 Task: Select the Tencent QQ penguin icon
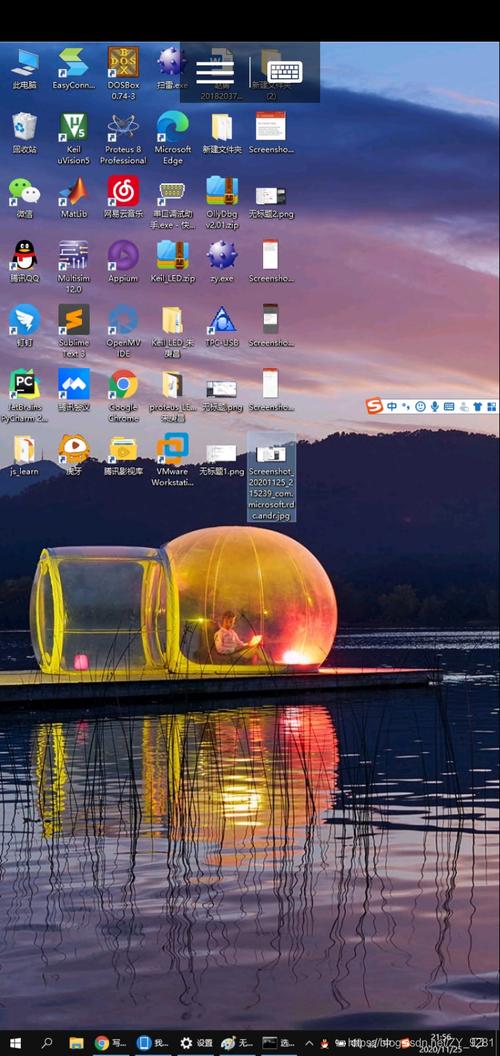24,261
